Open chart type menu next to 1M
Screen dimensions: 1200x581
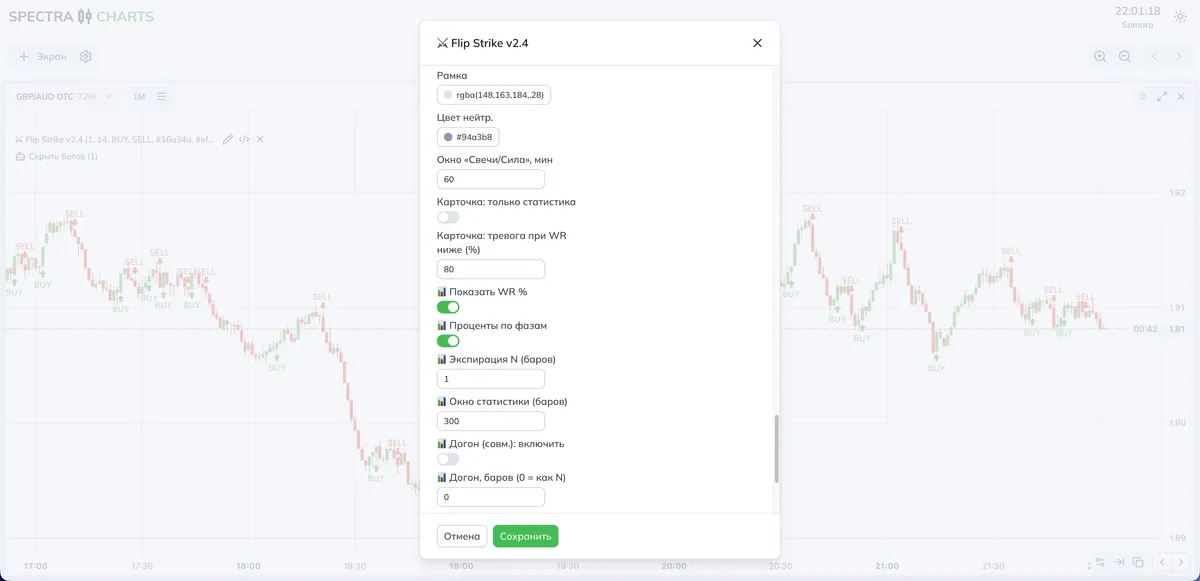[161, 97]
